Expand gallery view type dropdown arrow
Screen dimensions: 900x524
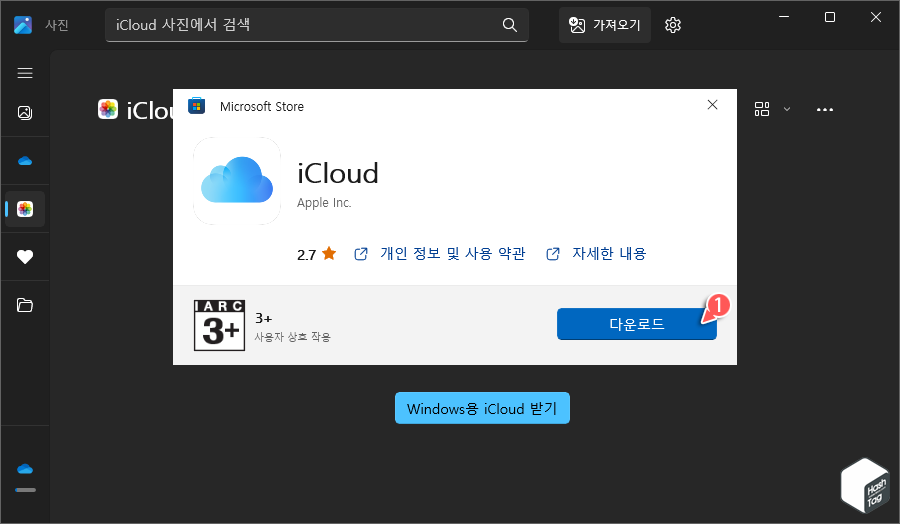(787, 109)
